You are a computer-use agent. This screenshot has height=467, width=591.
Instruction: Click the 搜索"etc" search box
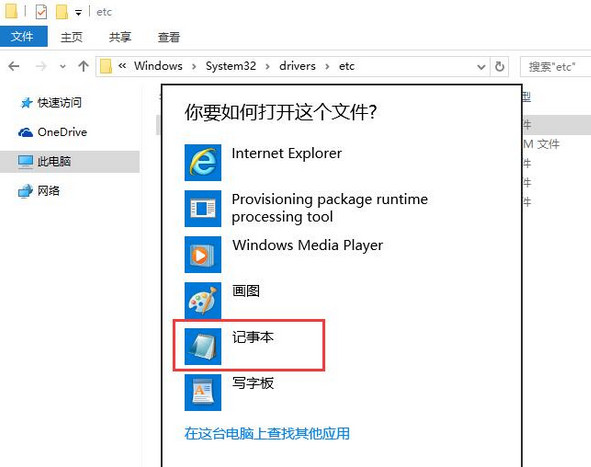click(x=555, y=67)
